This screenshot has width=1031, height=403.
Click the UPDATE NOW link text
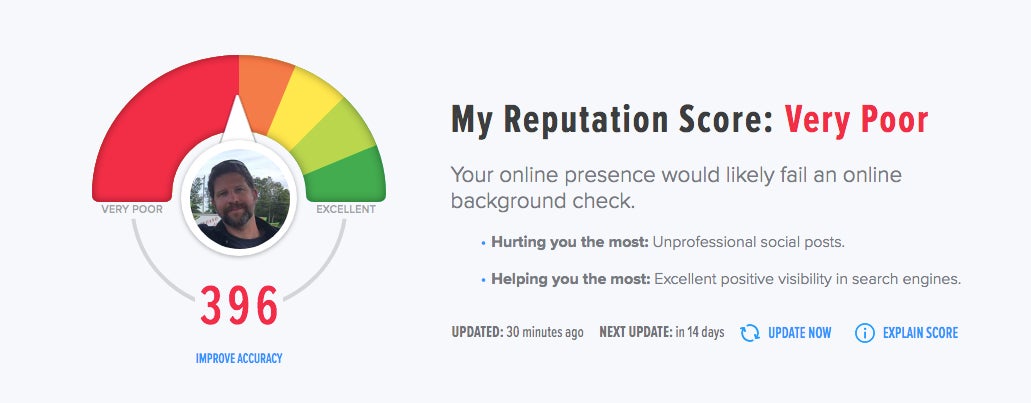[800, 333]
